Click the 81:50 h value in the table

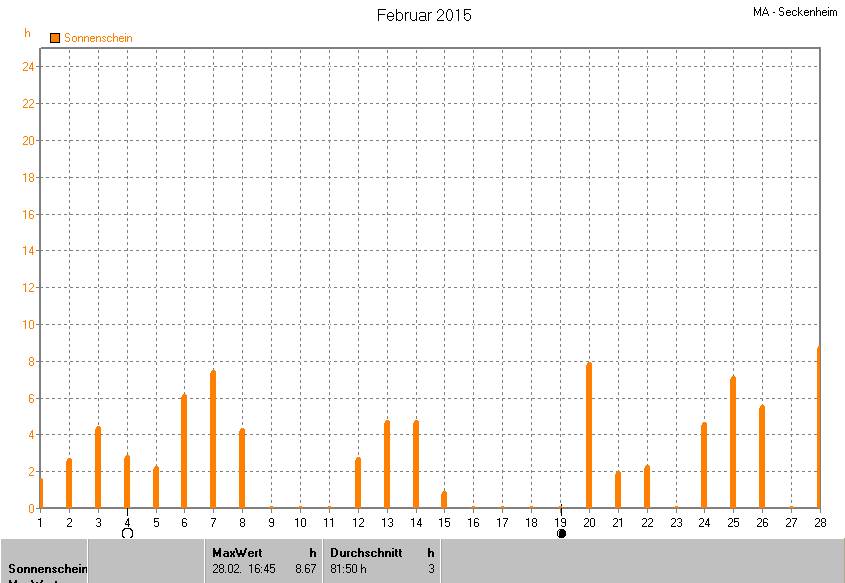point(350,569)
